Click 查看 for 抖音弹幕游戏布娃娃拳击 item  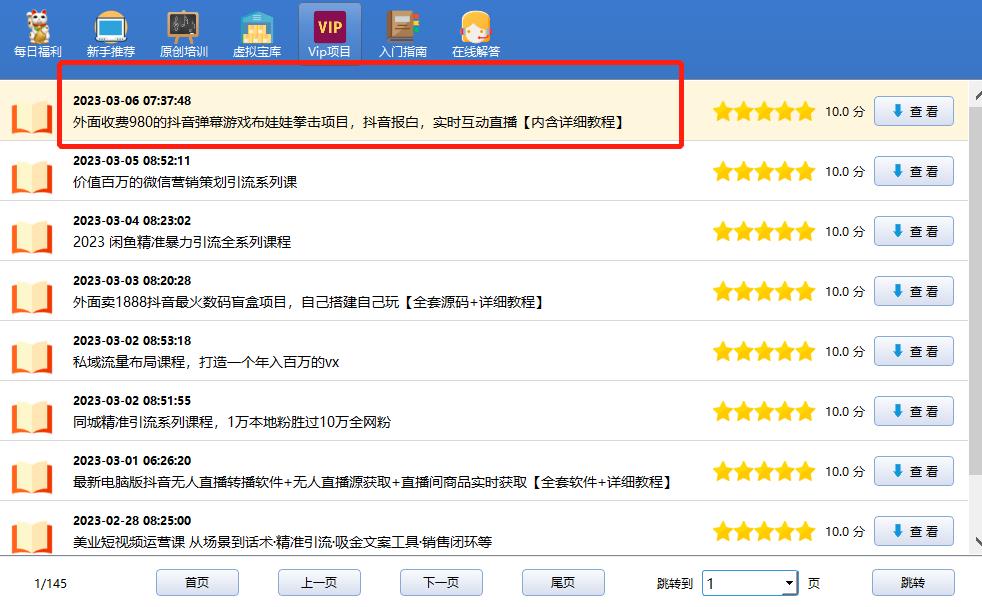tap(914, 112)
